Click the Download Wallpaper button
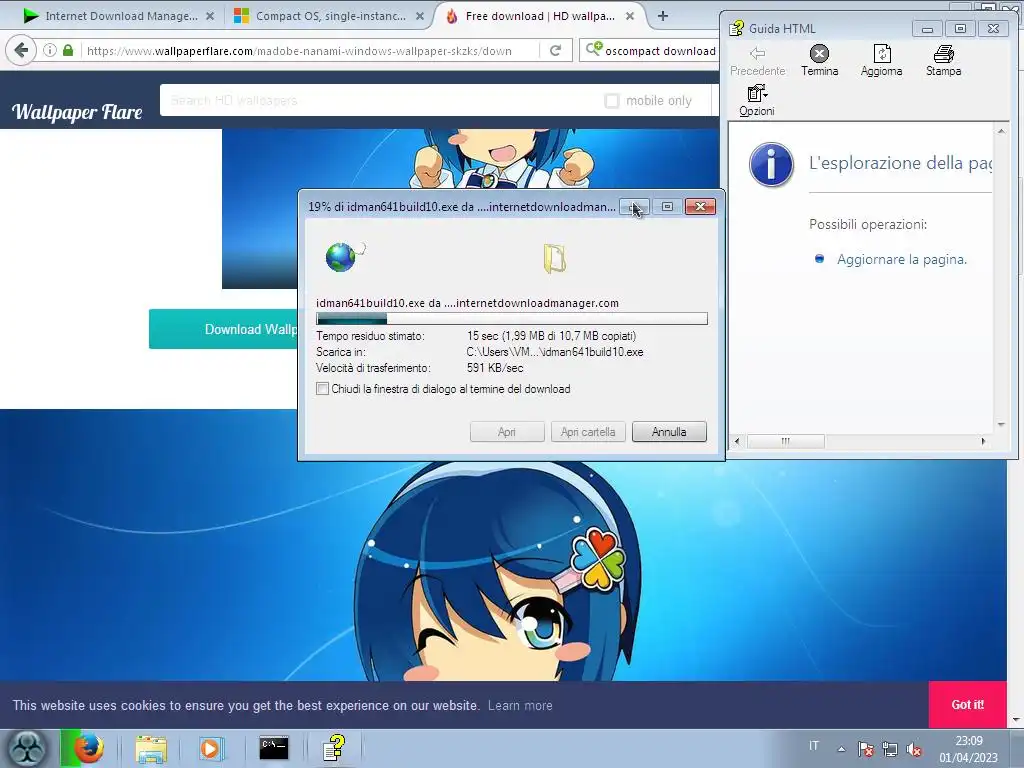This screenshot has width=1024, height=768. [x=223, y=329]
